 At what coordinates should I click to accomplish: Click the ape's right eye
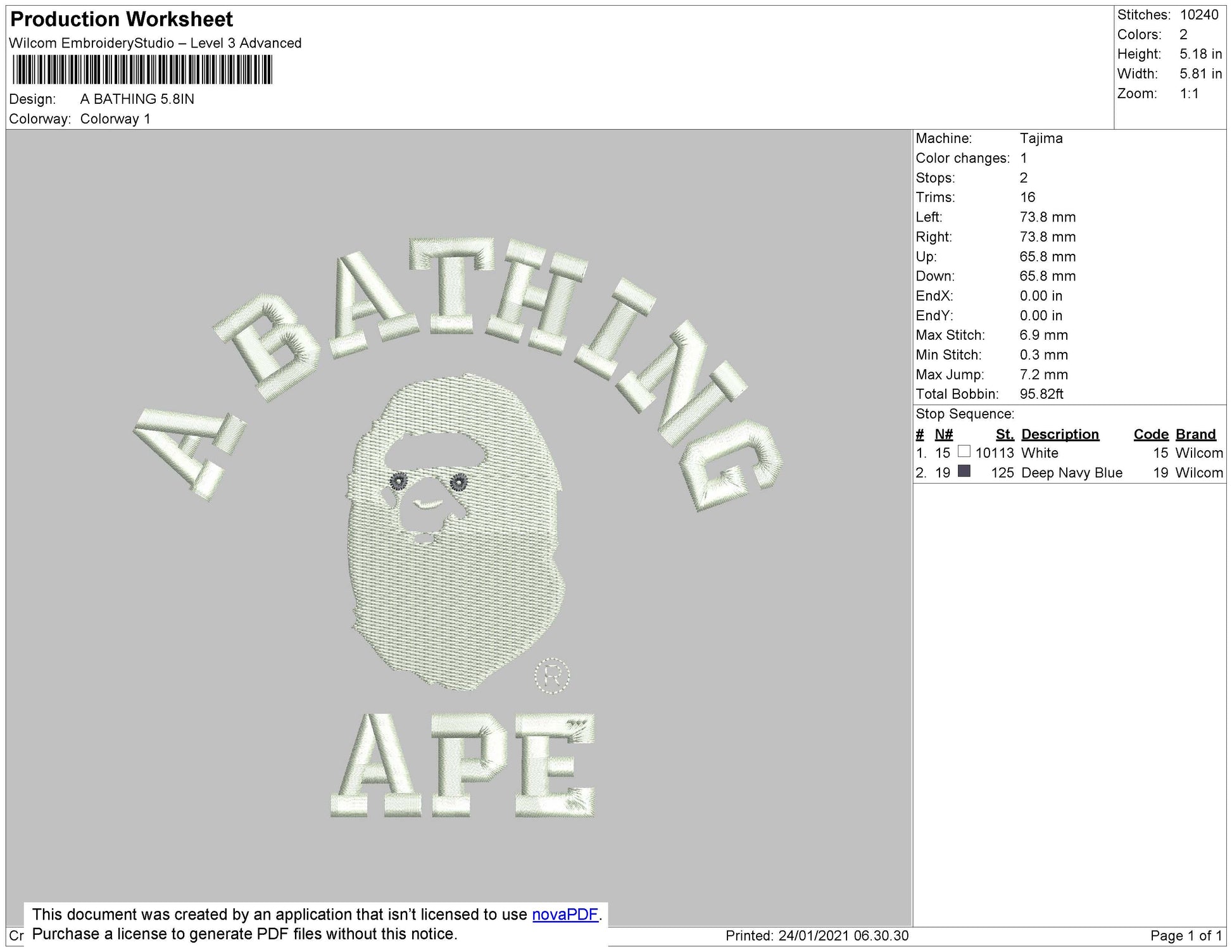pyautogui.click(x=458, y=484)
